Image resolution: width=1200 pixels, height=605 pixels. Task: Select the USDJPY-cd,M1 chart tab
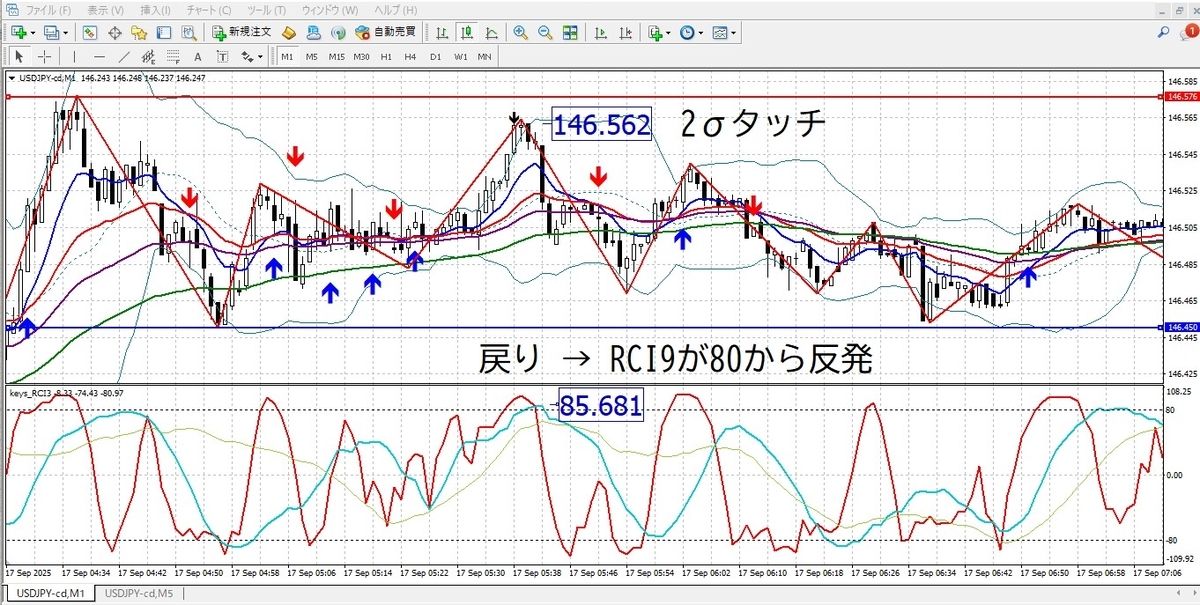(x=49, y=593)
